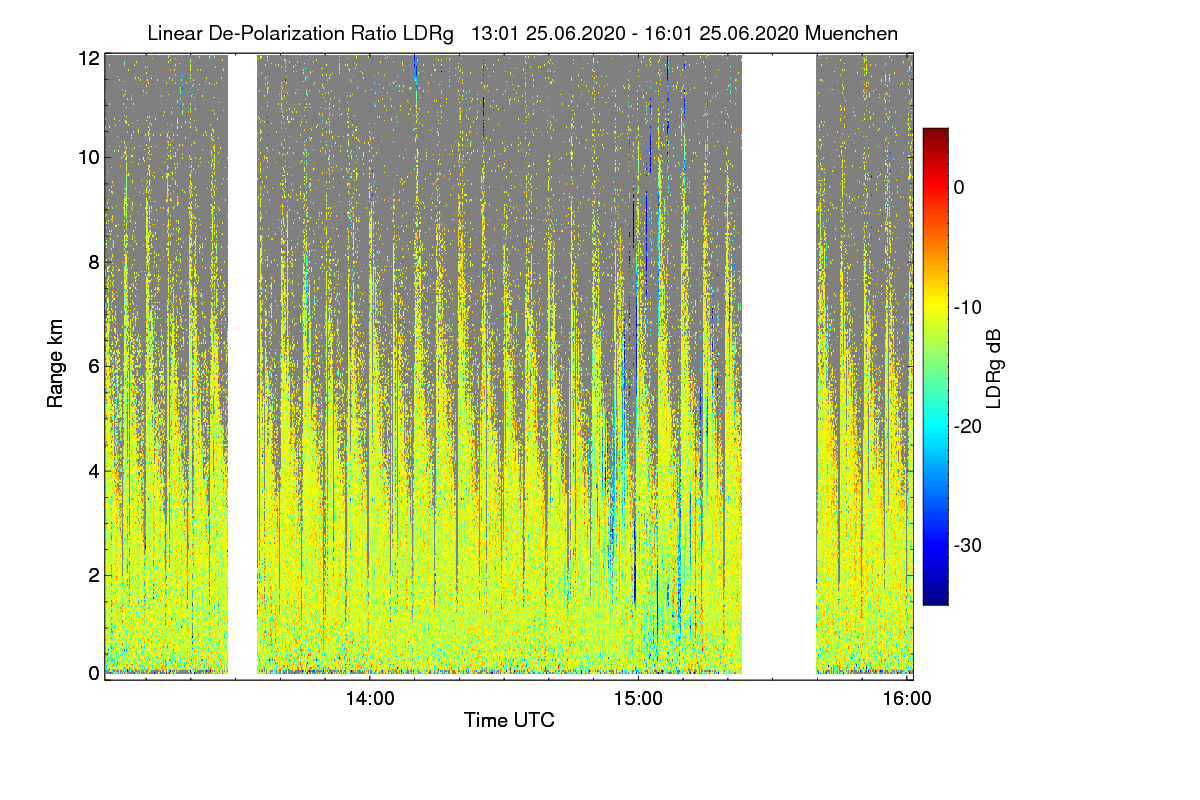This screenshot has height=800, width=1200.
Task: Click the colorbar '-10' tick label
Action: click(970, 307)
